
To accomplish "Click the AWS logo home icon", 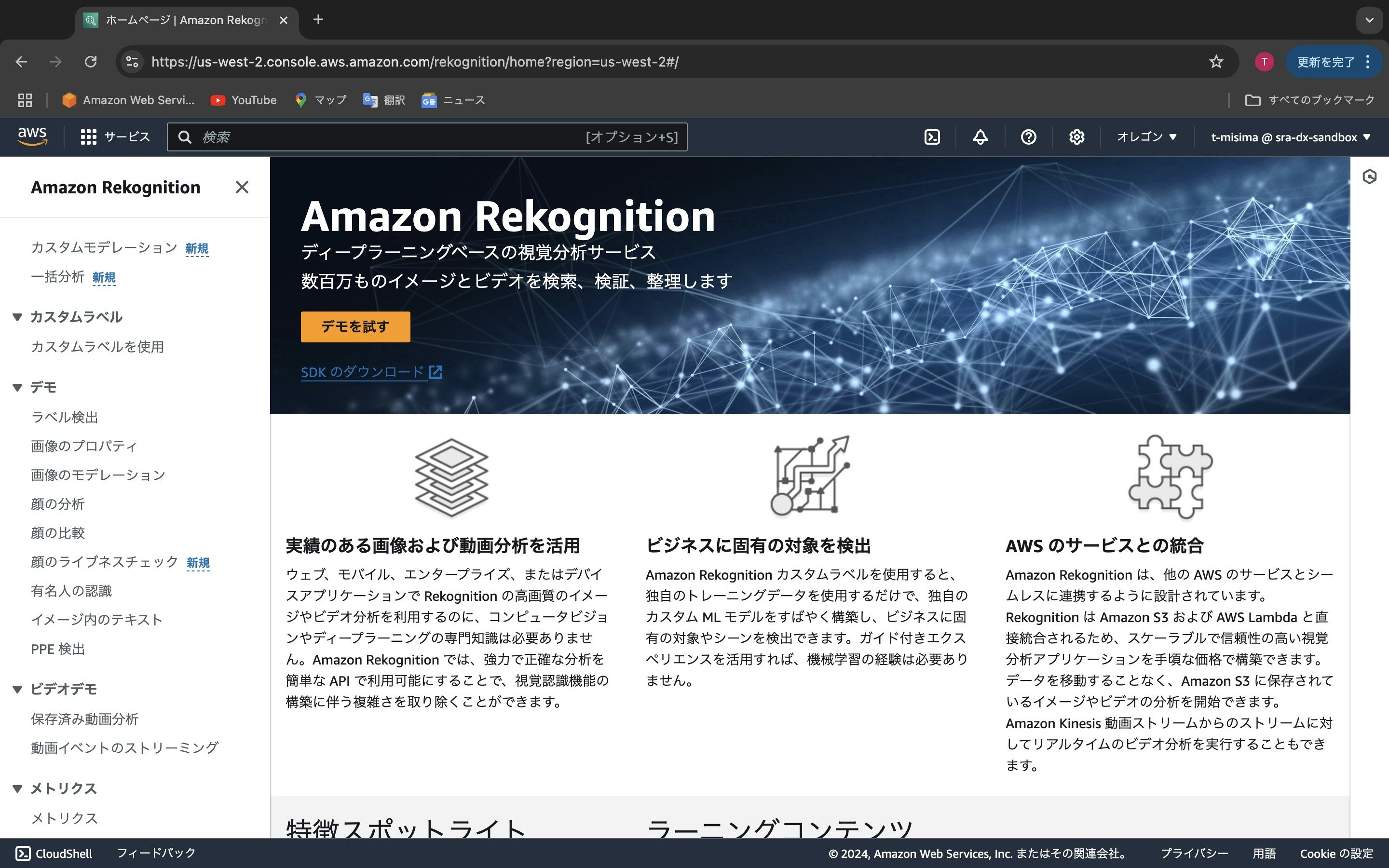I will pyautogui.click(x=32, y=137).
